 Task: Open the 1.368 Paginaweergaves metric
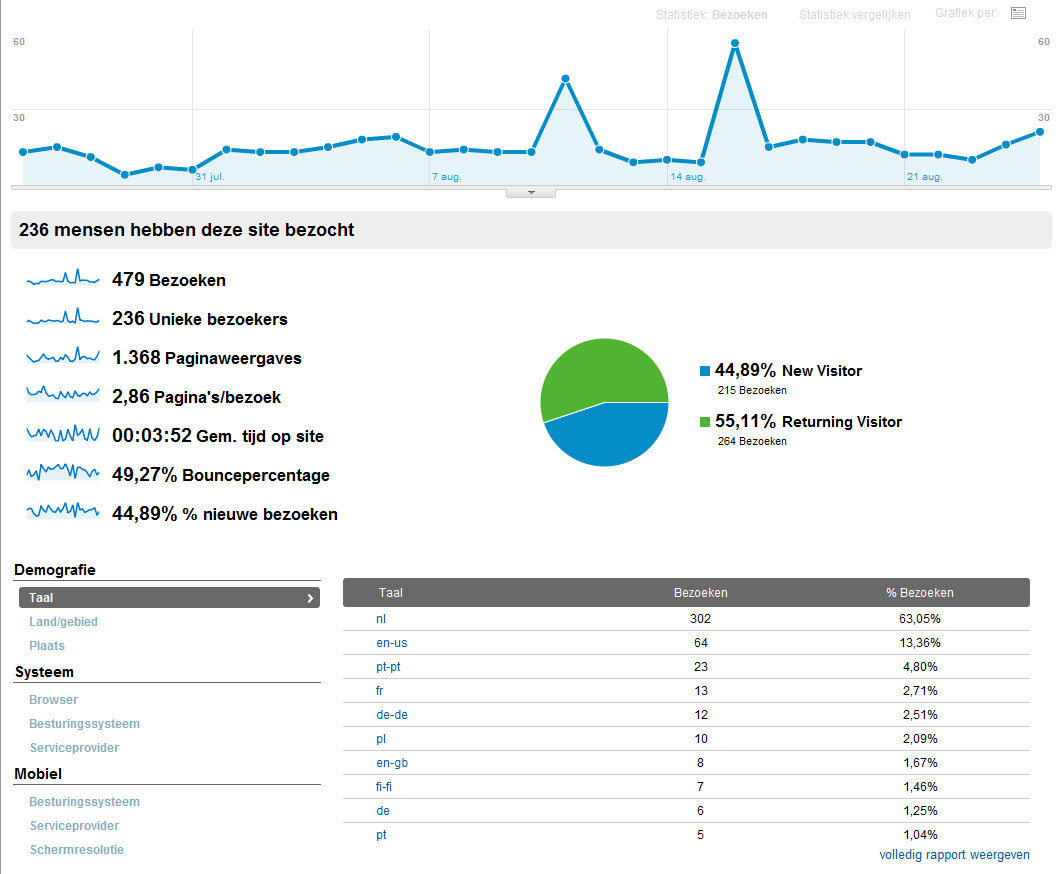point(207,358)
